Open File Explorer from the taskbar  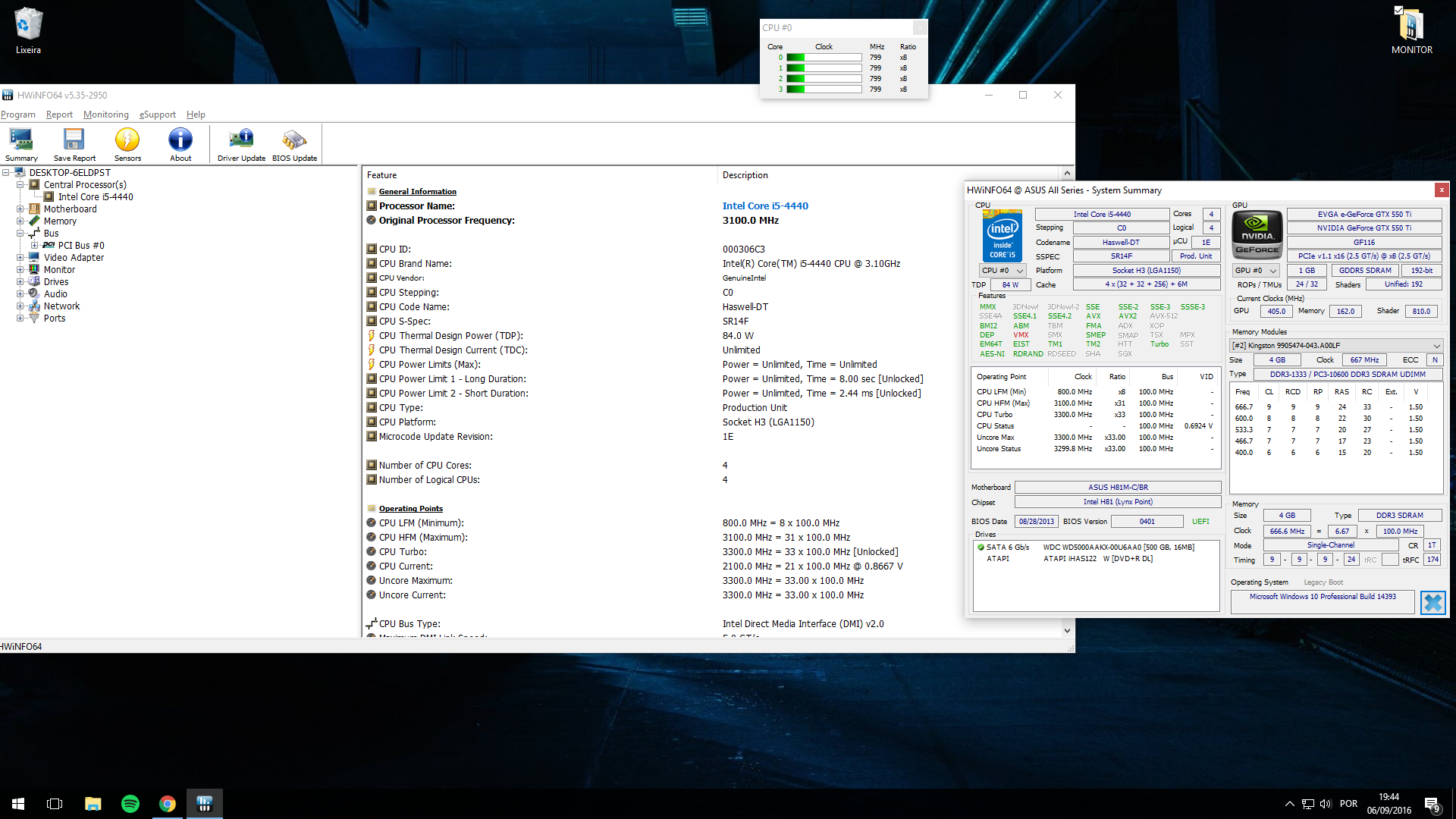pyautogui.click(x=93, y=804)
